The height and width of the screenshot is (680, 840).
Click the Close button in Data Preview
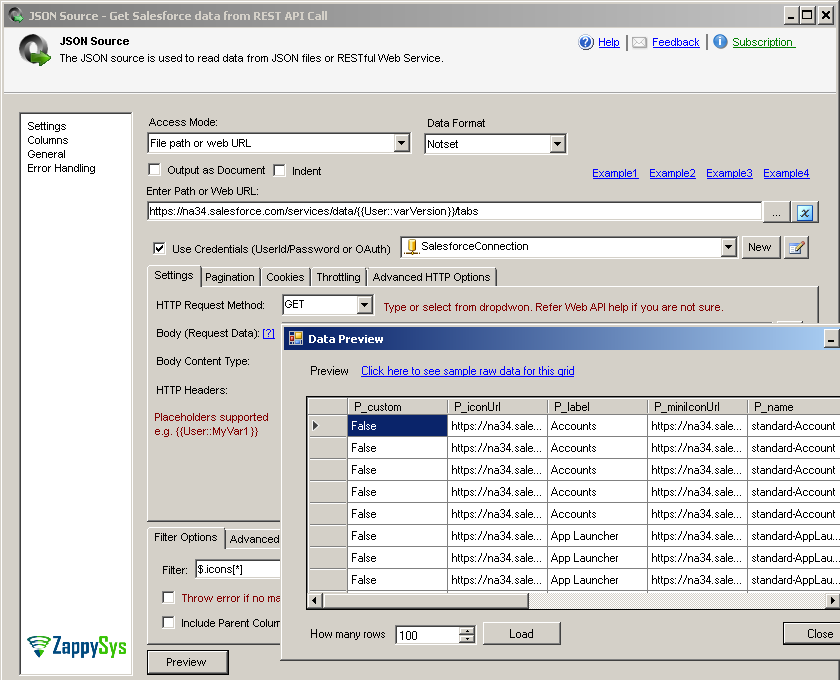click(x=813, y=633)
